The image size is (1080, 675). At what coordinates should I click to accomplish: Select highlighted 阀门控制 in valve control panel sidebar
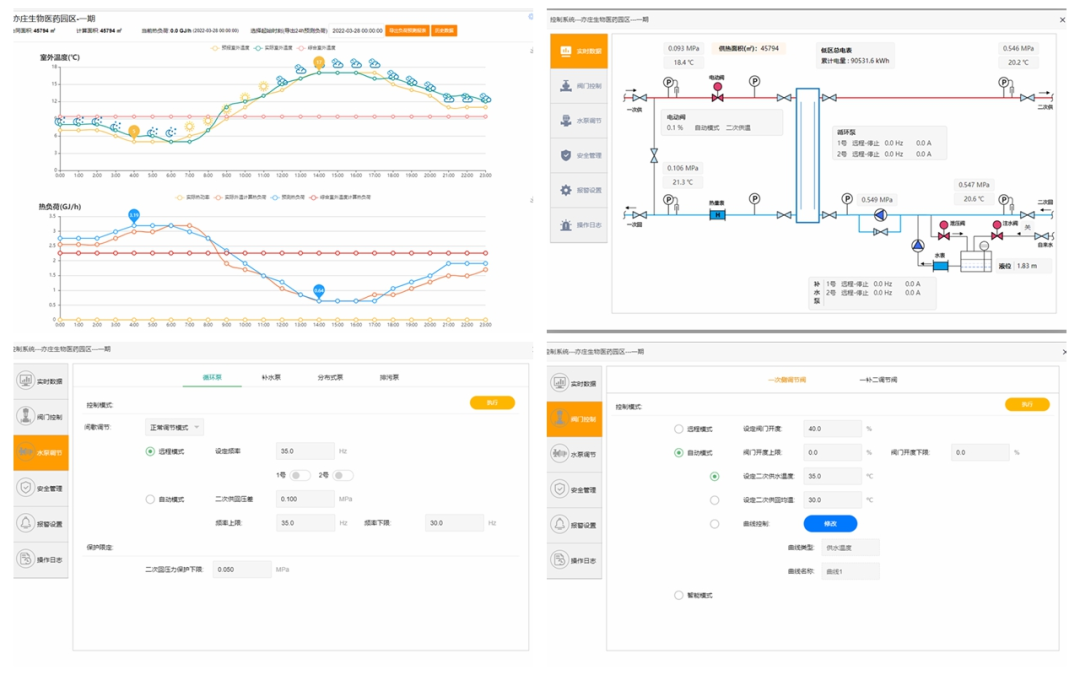pos(574,419)
